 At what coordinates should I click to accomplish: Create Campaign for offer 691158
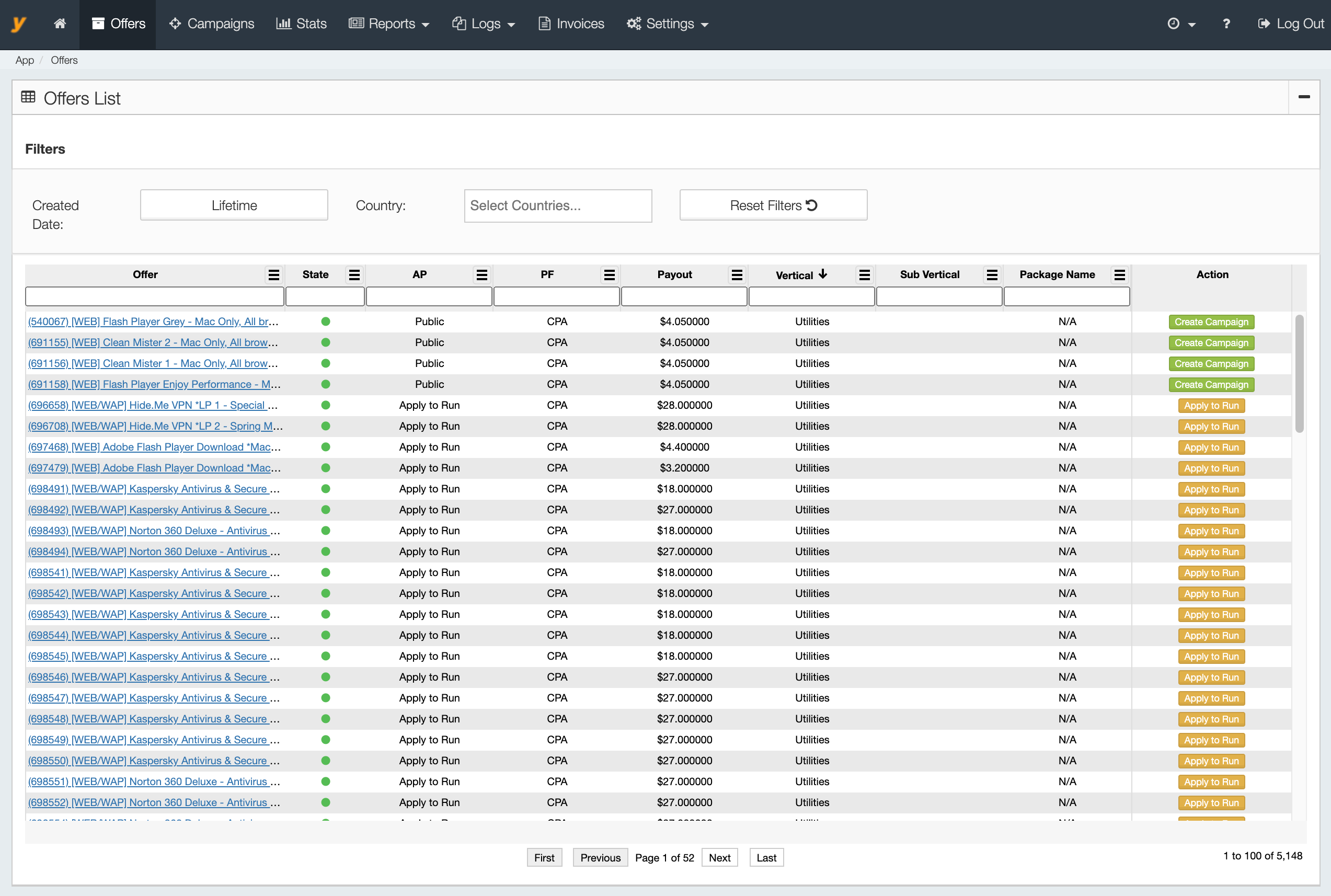(x=1211, y=385)
